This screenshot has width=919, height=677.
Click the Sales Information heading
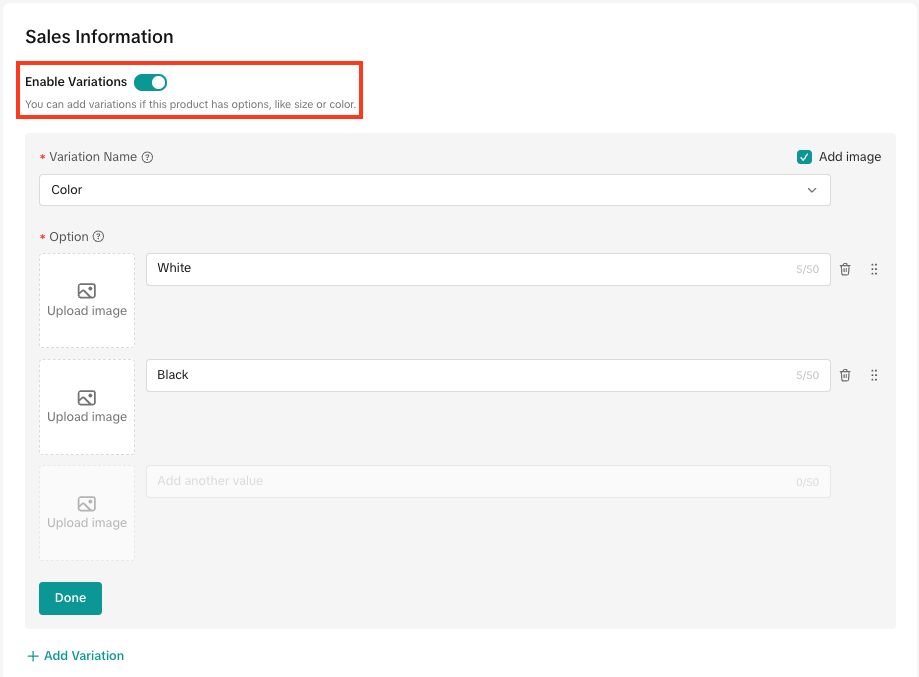[x=99, y=37]
